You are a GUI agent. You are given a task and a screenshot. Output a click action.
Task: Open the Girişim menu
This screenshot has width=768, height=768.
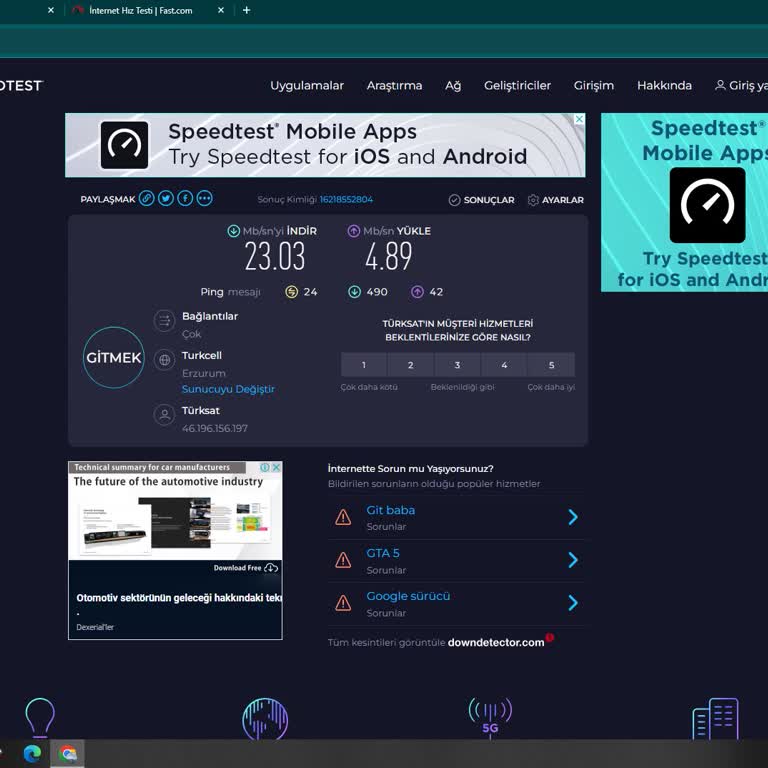point(594,86)
